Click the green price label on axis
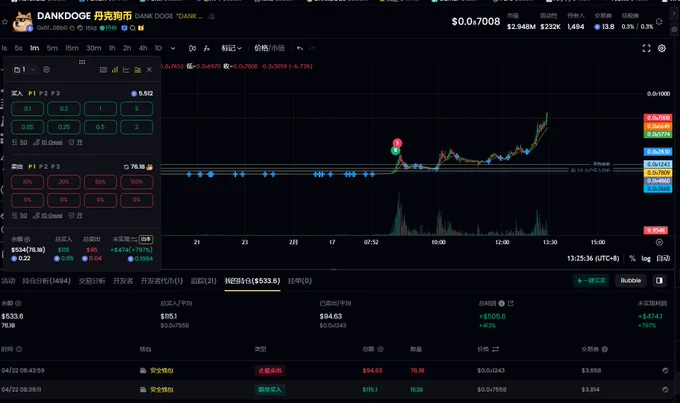This screenshot has height=403, width=680. coord(658,134)
